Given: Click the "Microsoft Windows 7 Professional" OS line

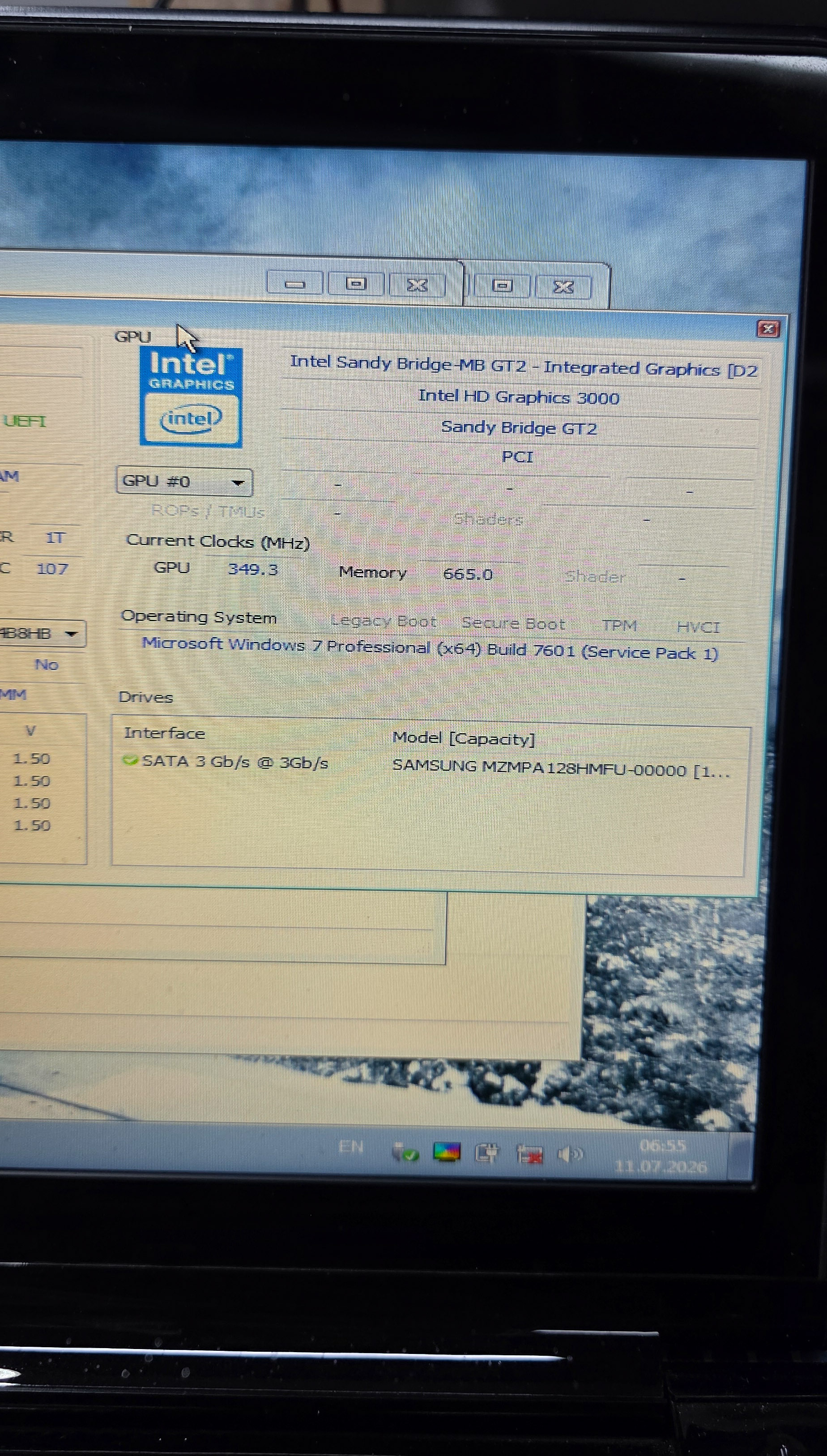Looking at the screenshot, I should [430, 649].
